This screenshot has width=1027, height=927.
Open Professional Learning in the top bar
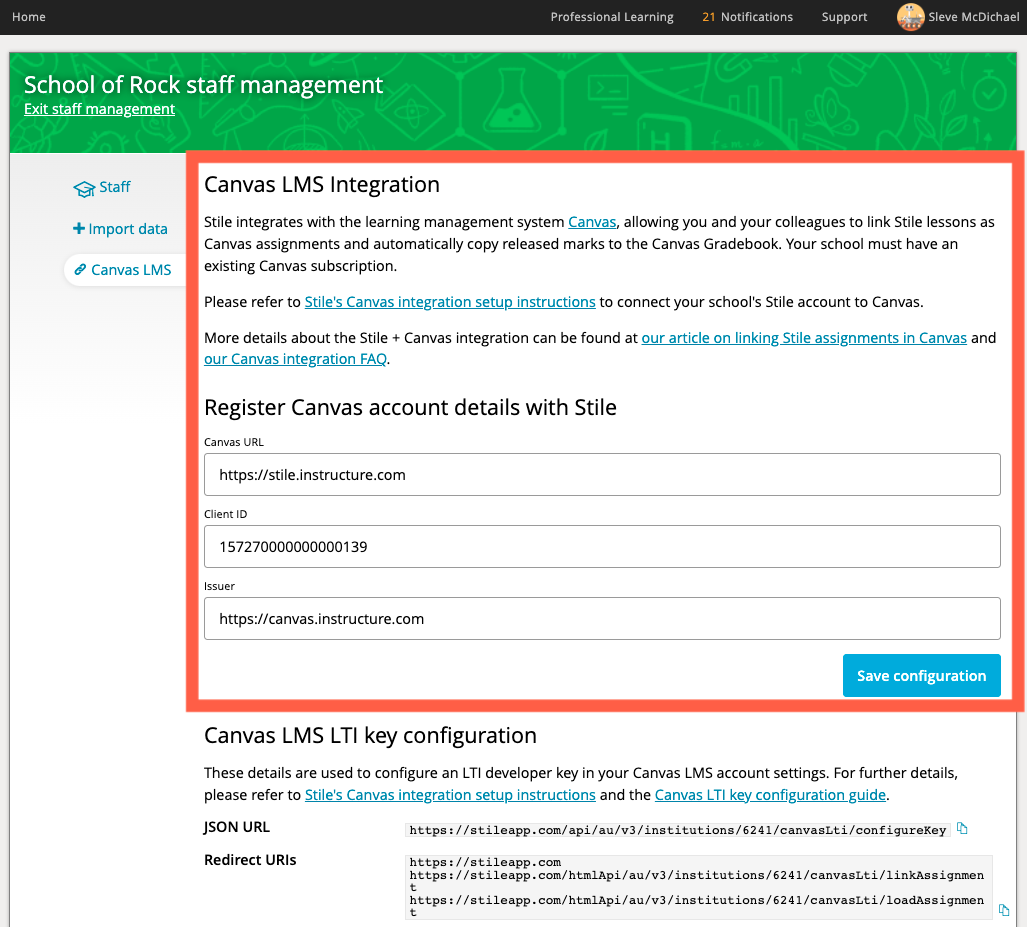612,17
